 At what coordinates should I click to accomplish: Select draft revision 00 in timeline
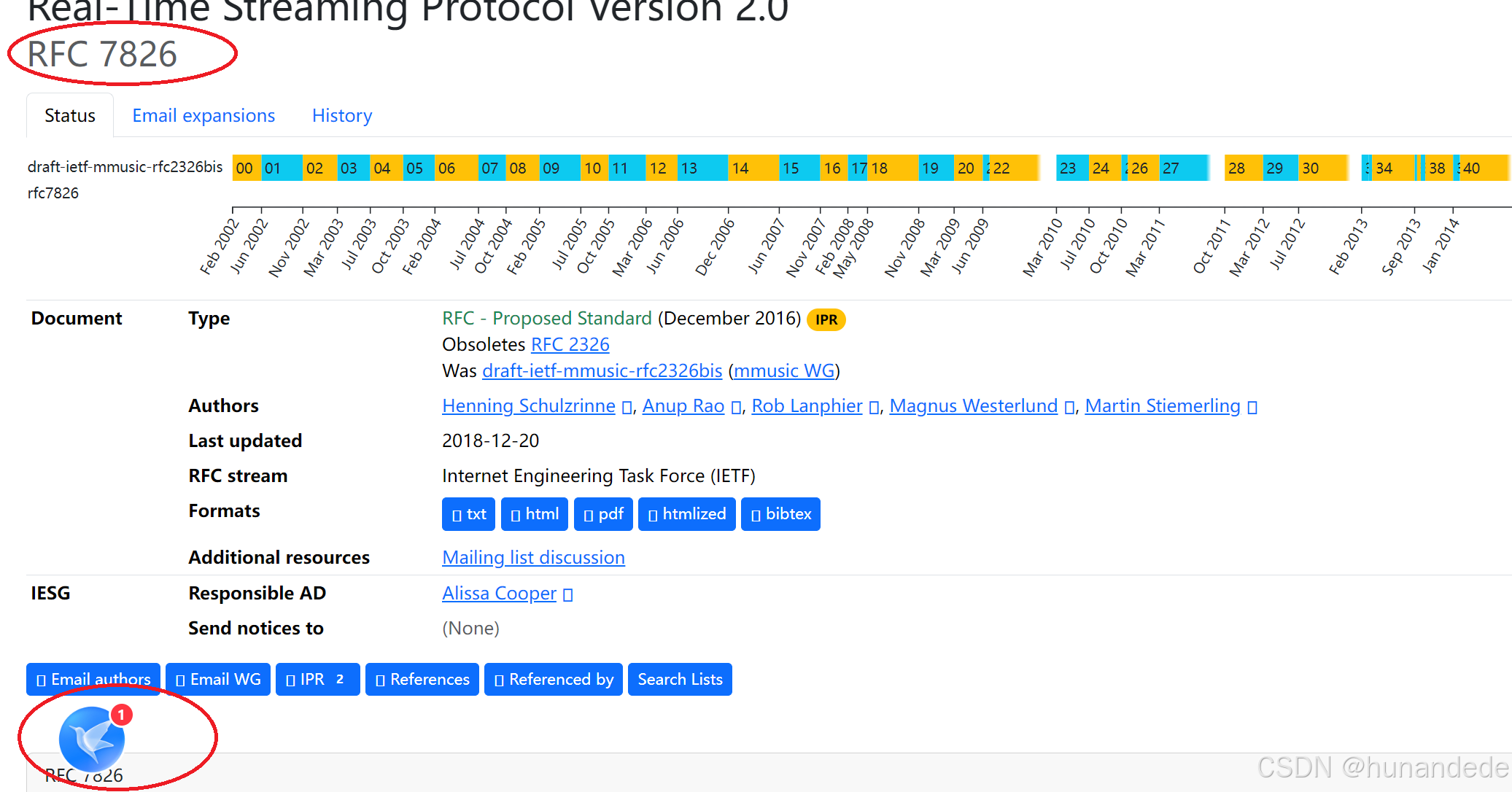point(245,168)
